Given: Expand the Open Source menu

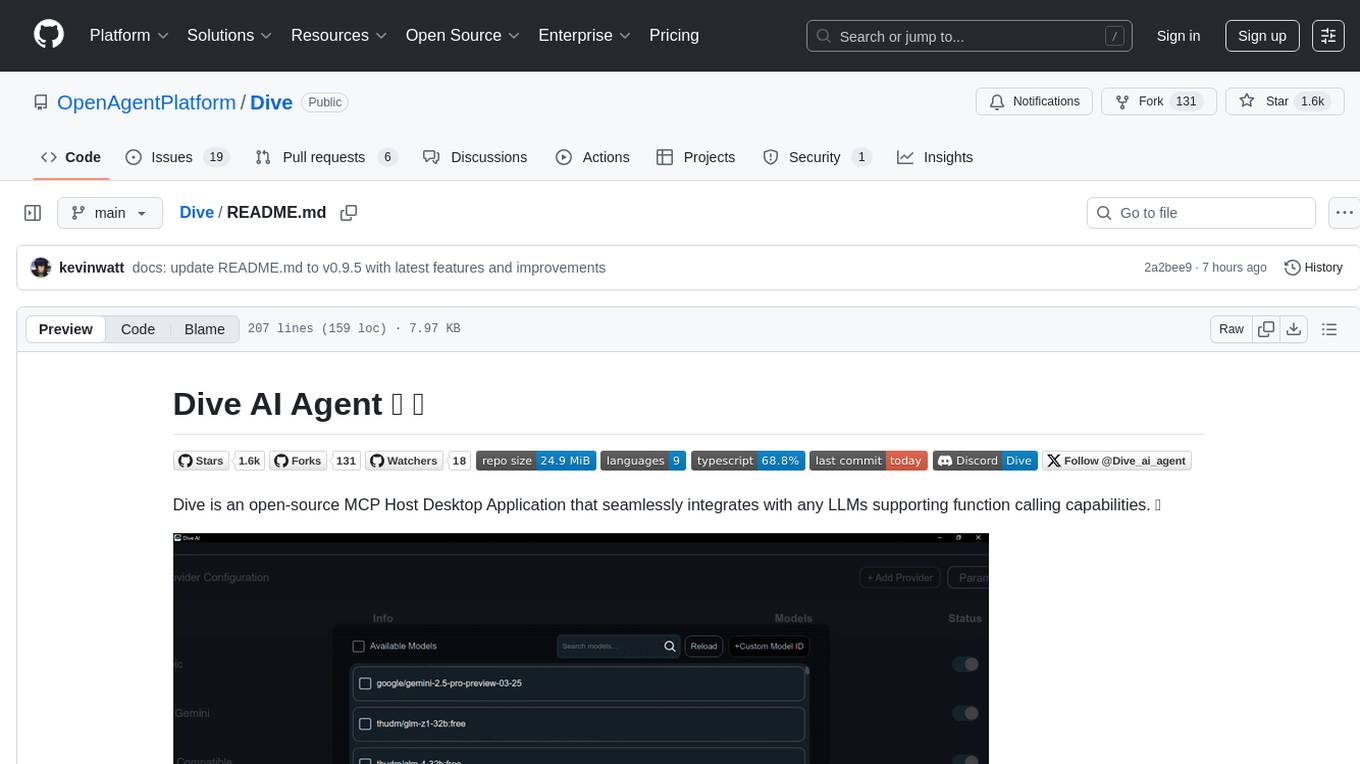Looking at the screenshot, I should pos(462,35).
